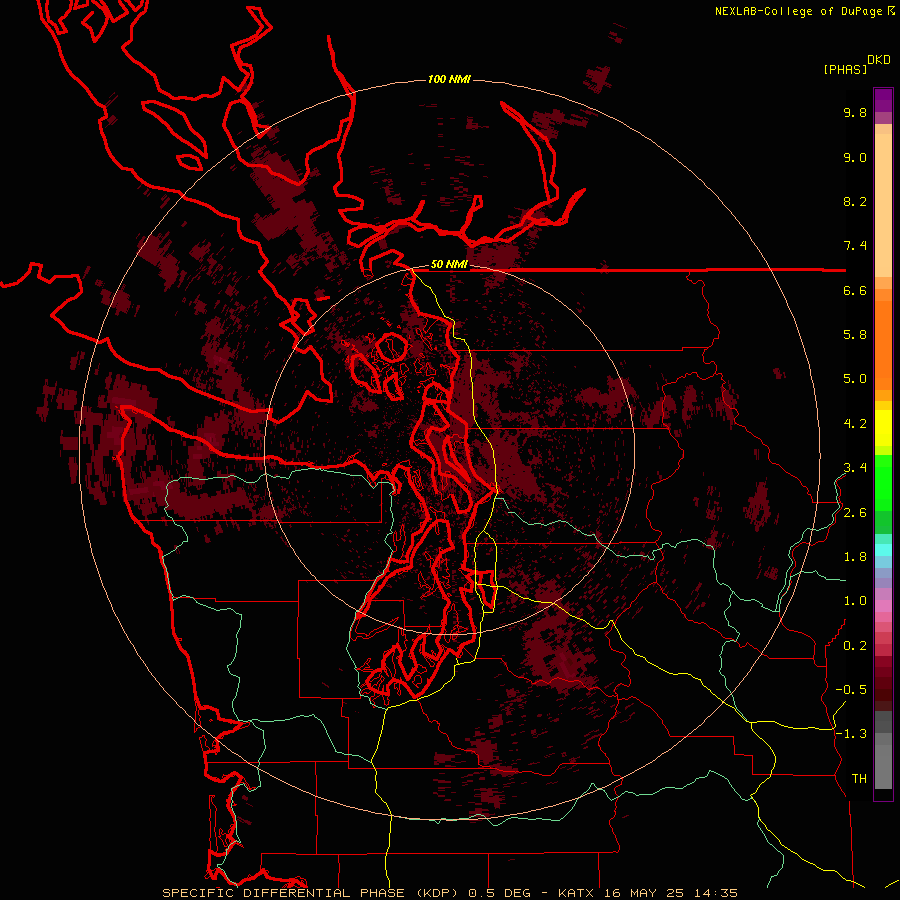Click the 4.2 color scale value
This screenshot has width=900, height=900.
point(855,424)
